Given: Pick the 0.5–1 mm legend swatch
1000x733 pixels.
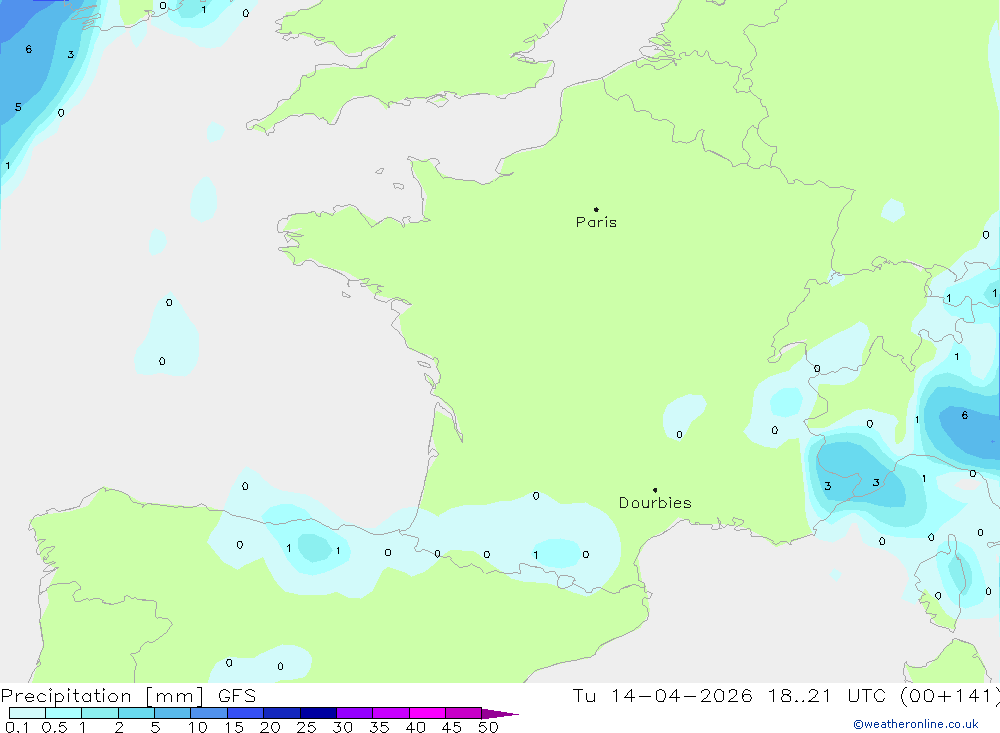Looking at the screenshot, I should tap(63, 713).
